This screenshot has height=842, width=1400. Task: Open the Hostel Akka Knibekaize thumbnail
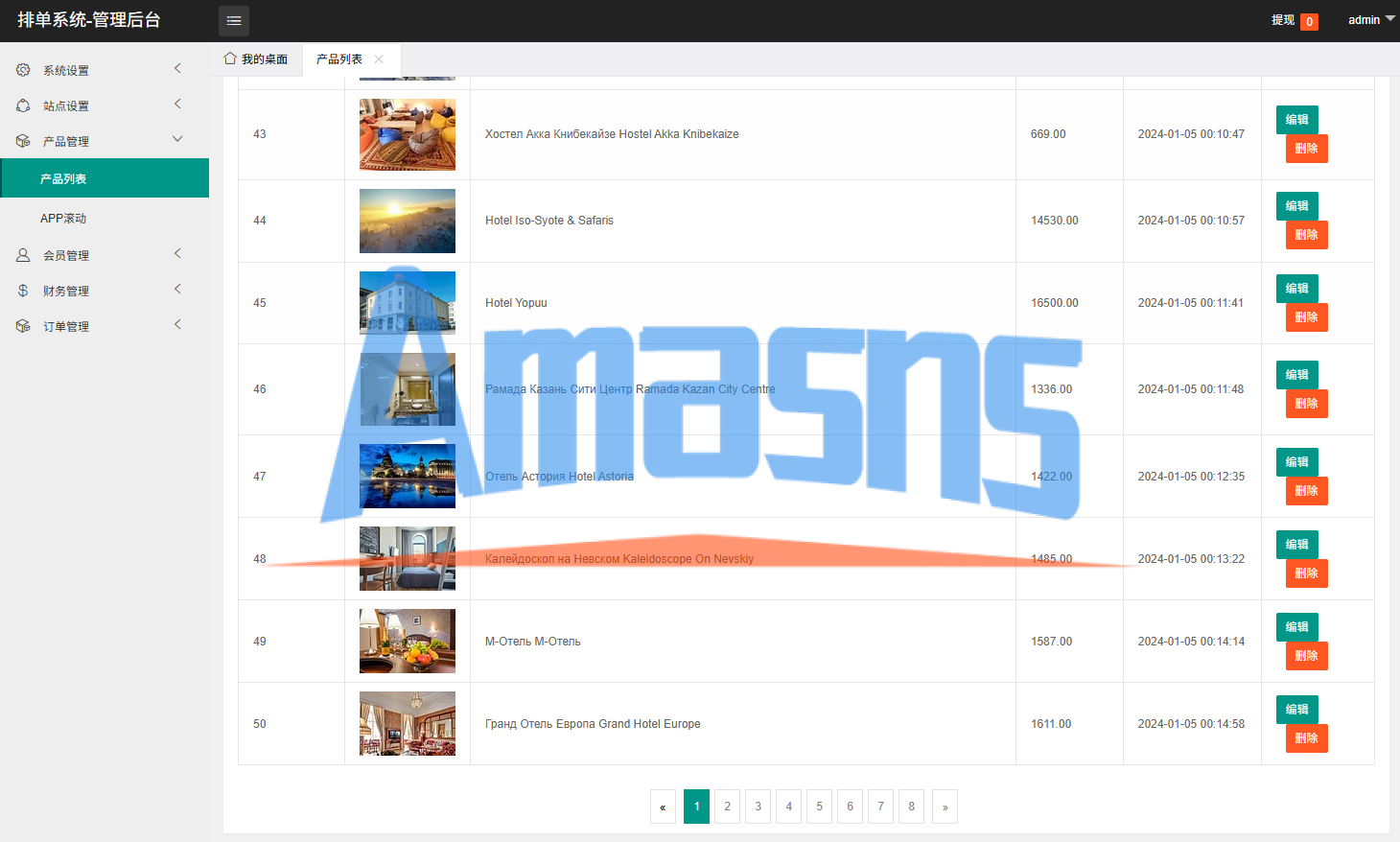coord(408,134)
